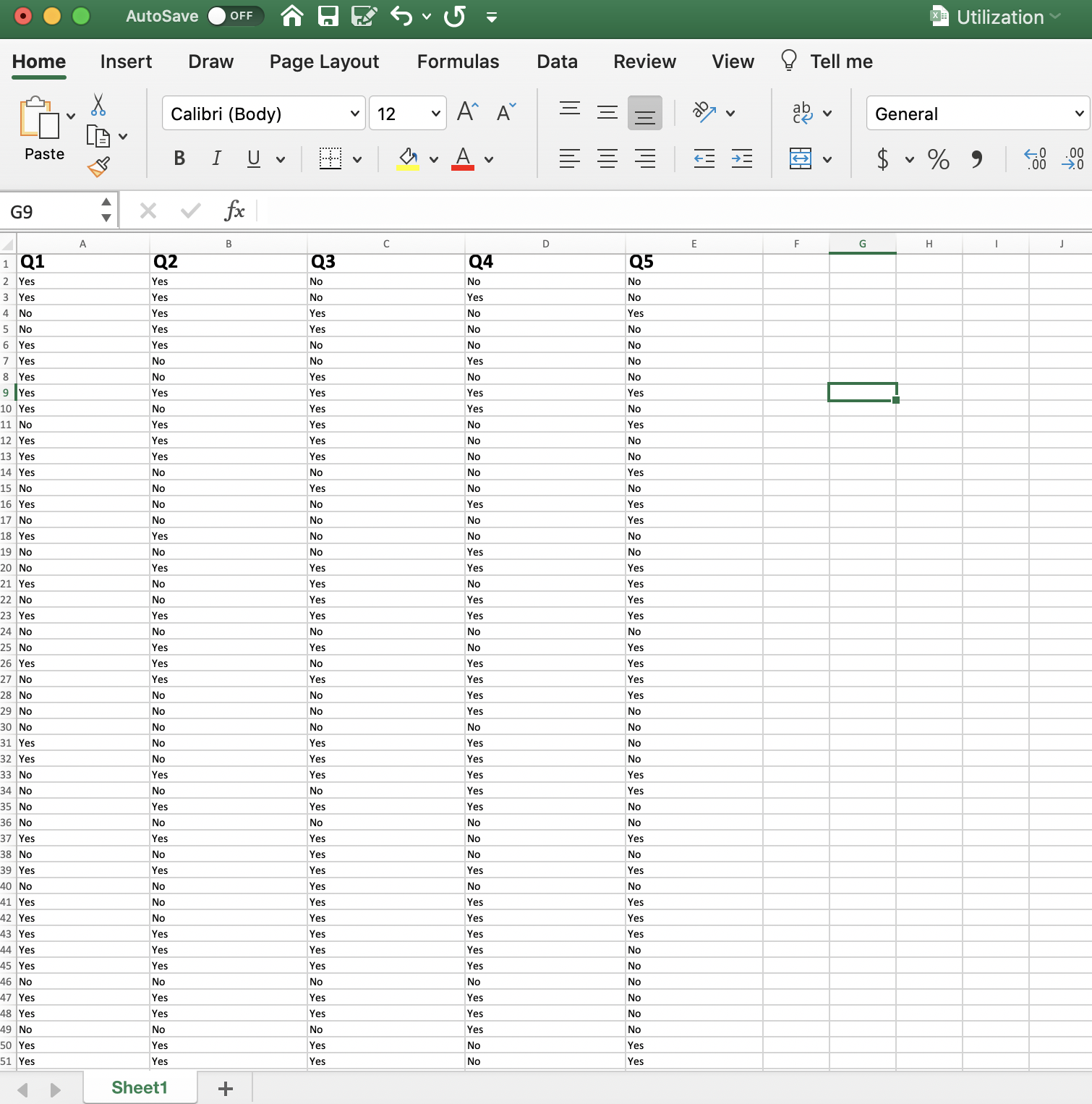Screen dimensions: 1092x1104
Task: Open the Insert tab
Action: pyautogui.click(x=127, y=61)
